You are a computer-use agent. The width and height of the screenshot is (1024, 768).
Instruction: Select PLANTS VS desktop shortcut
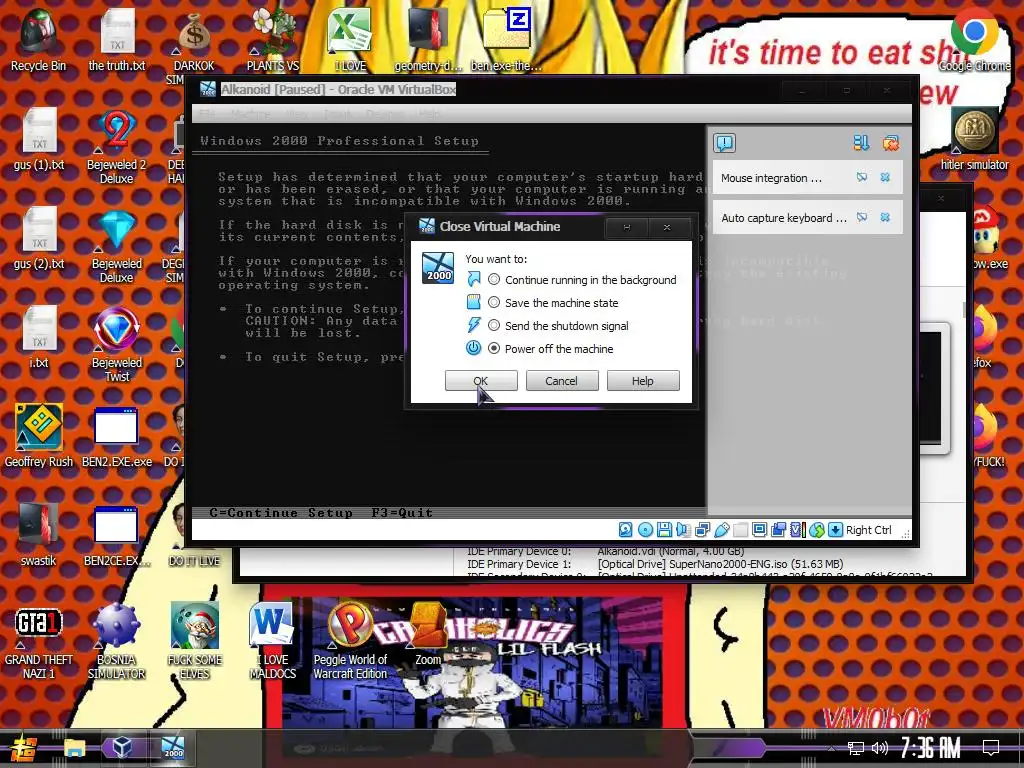point(273,40)
